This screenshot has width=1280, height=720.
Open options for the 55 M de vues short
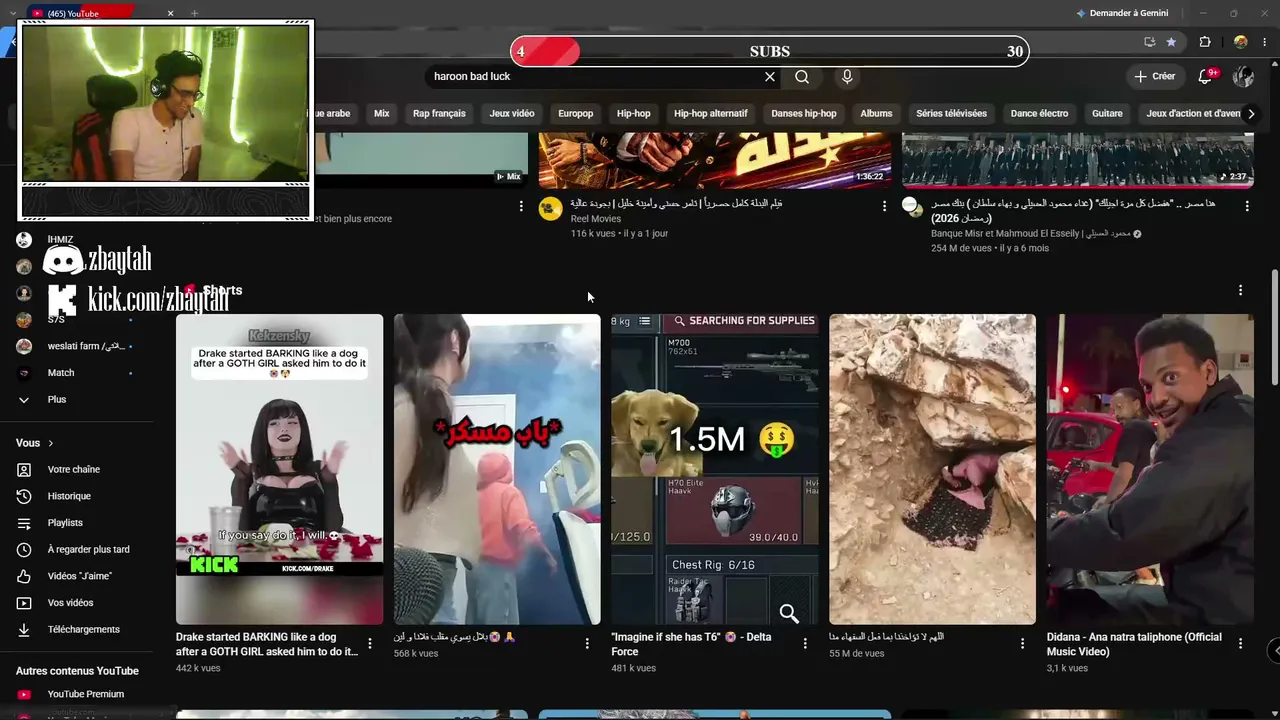[1022, 644]
